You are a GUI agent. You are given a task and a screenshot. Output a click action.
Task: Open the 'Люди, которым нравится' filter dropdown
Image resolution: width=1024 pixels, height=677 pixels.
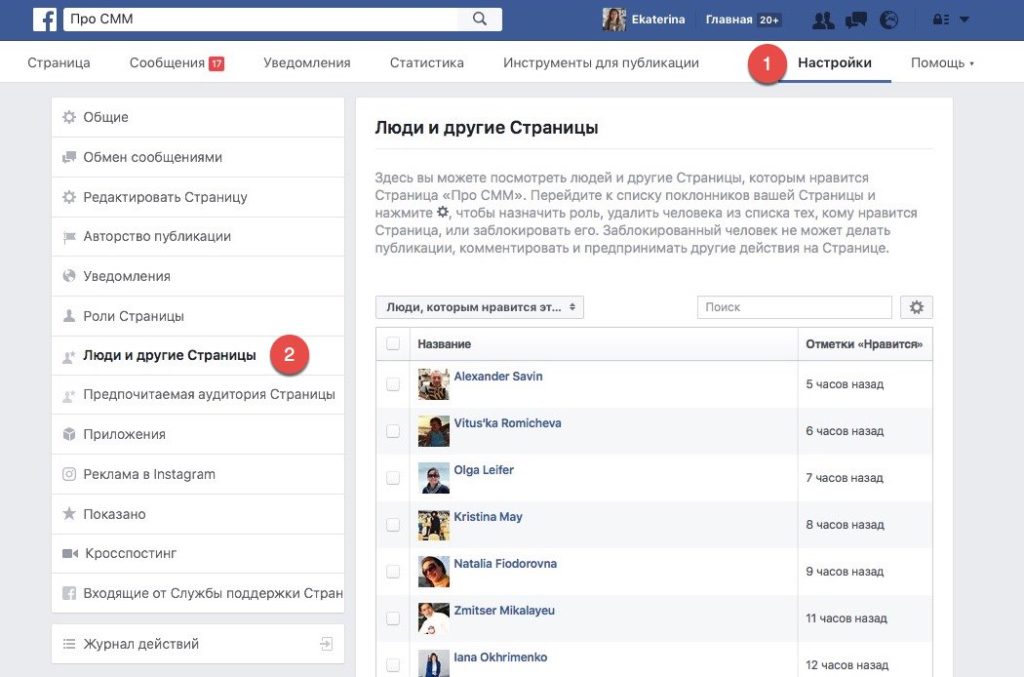coord(479,307)
